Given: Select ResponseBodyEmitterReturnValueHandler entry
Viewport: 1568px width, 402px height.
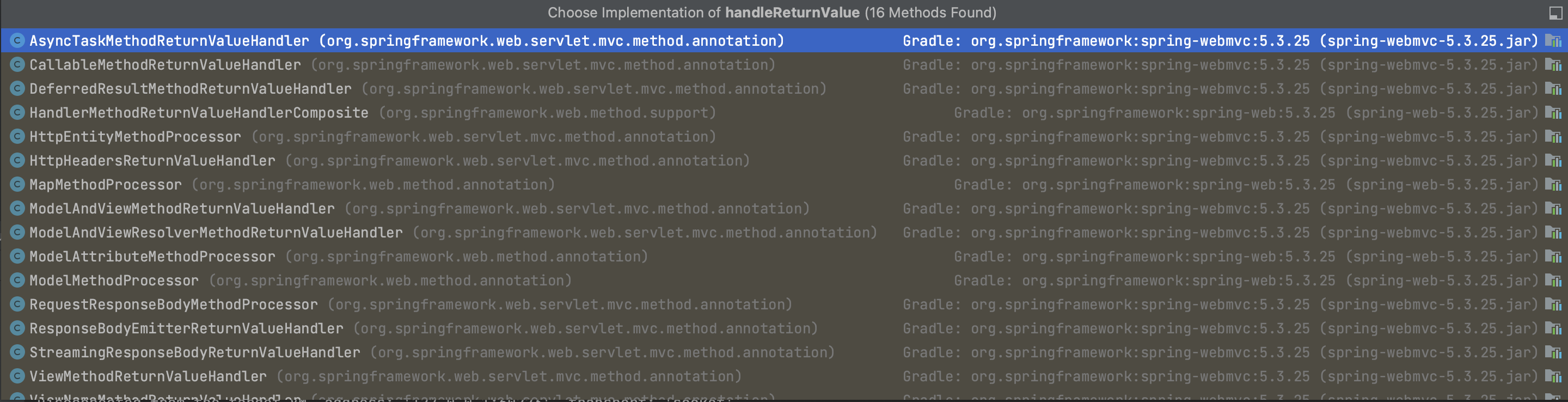Looking at the screenshot, I should click(x=784, y=328).
